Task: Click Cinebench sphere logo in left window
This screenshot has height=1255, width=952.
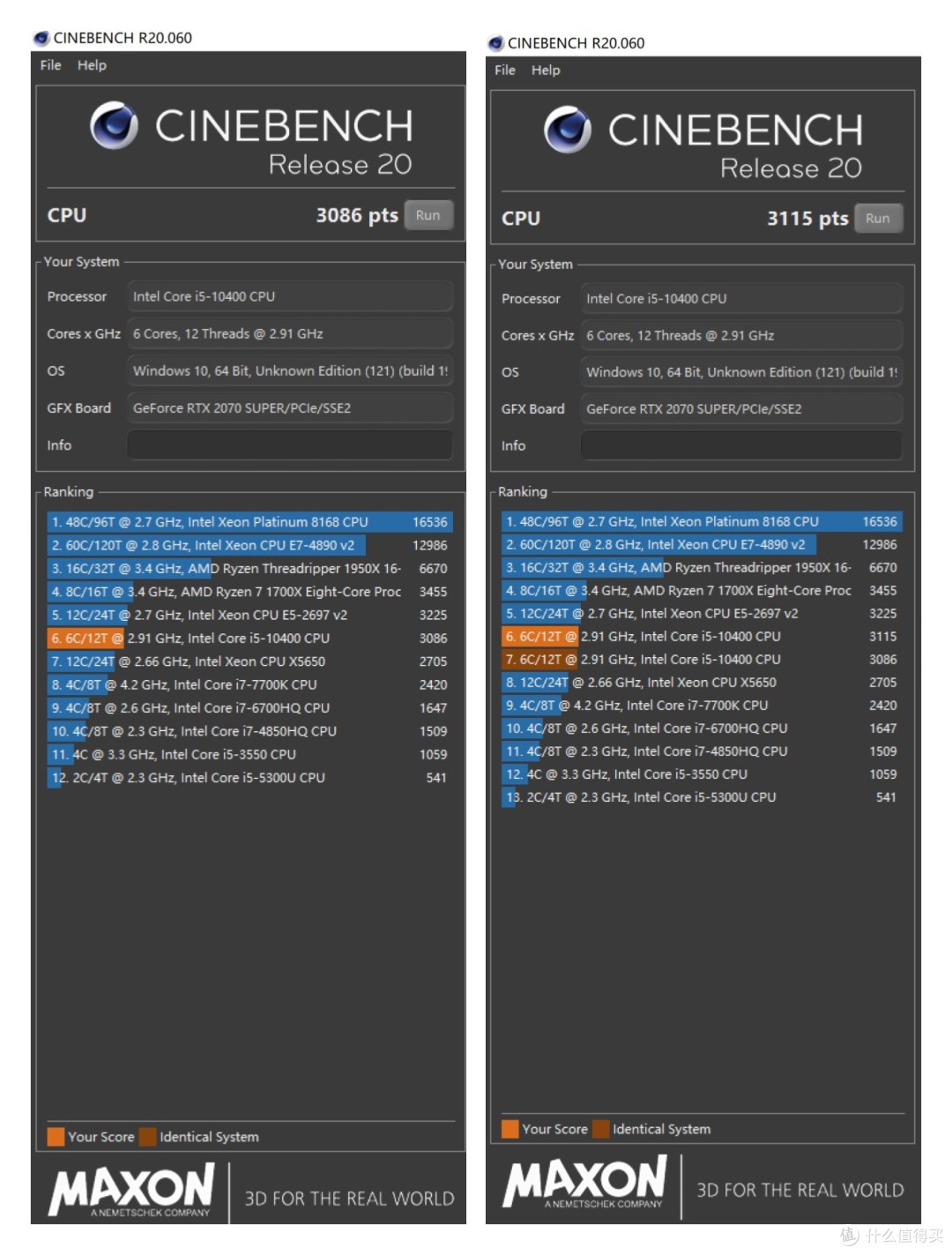Action: click(x=115, y=125)
